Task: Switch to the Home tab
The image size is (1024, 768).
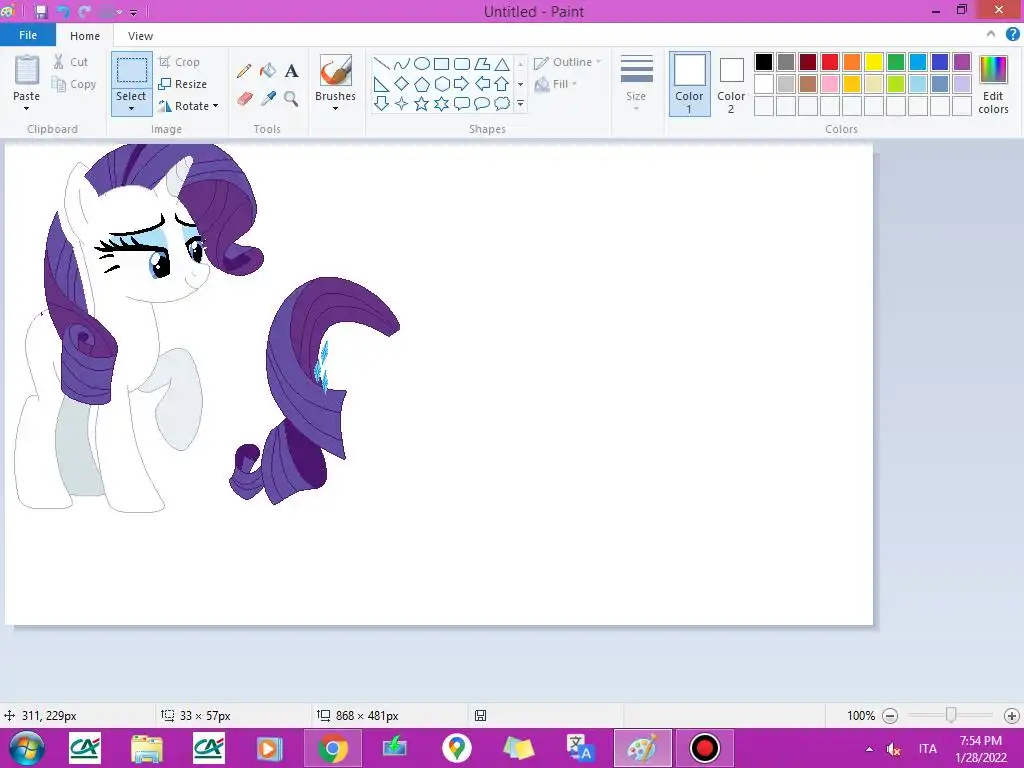Action: (x=85, y=36)
